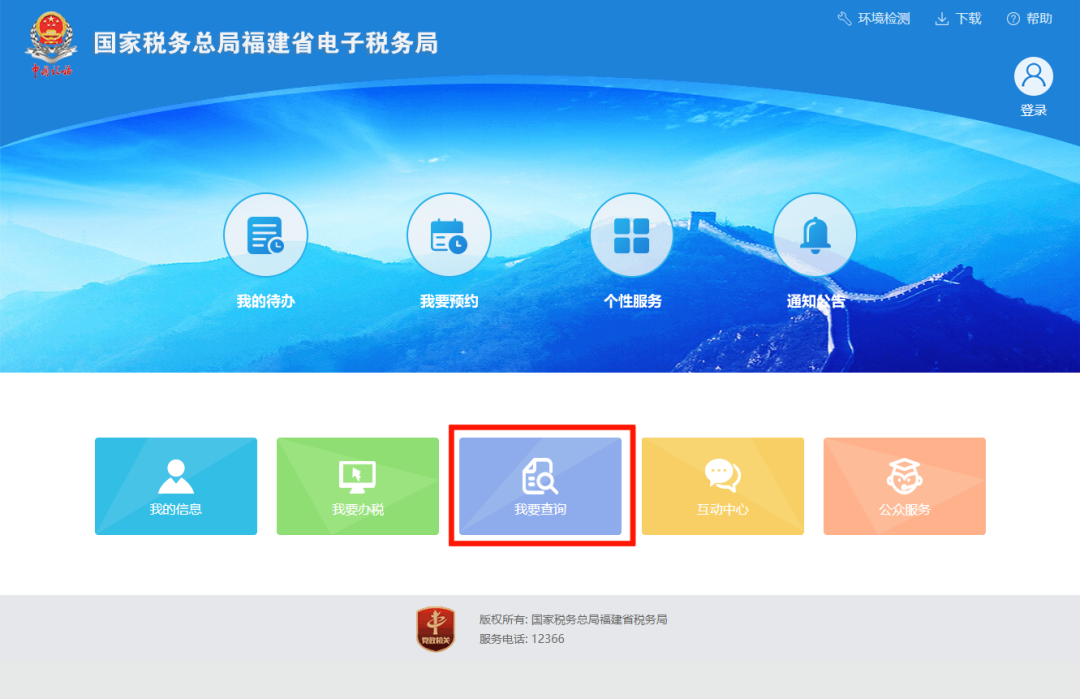Viewport: 1080px width, 699px height.
Task: Open the 我要预约 calendar icon
Action: coord(448,235)
